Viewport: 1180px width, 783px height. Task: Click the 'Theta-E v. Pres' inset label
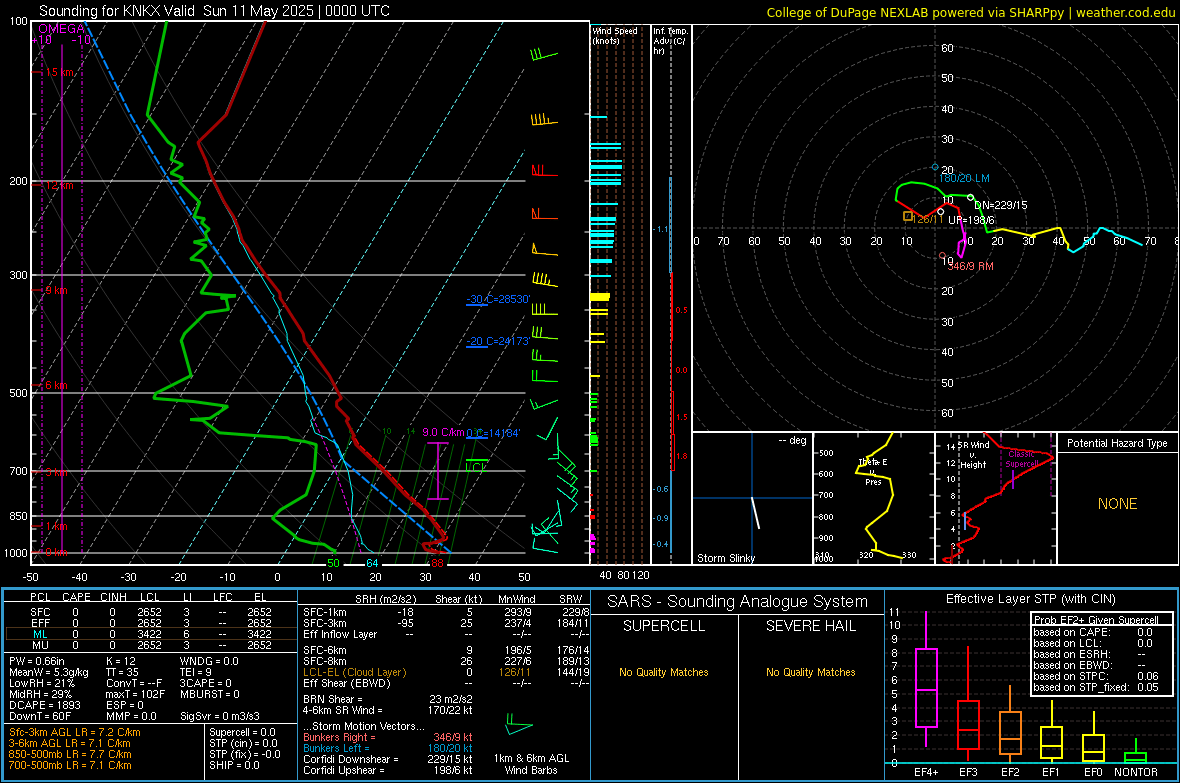(873, 472)
